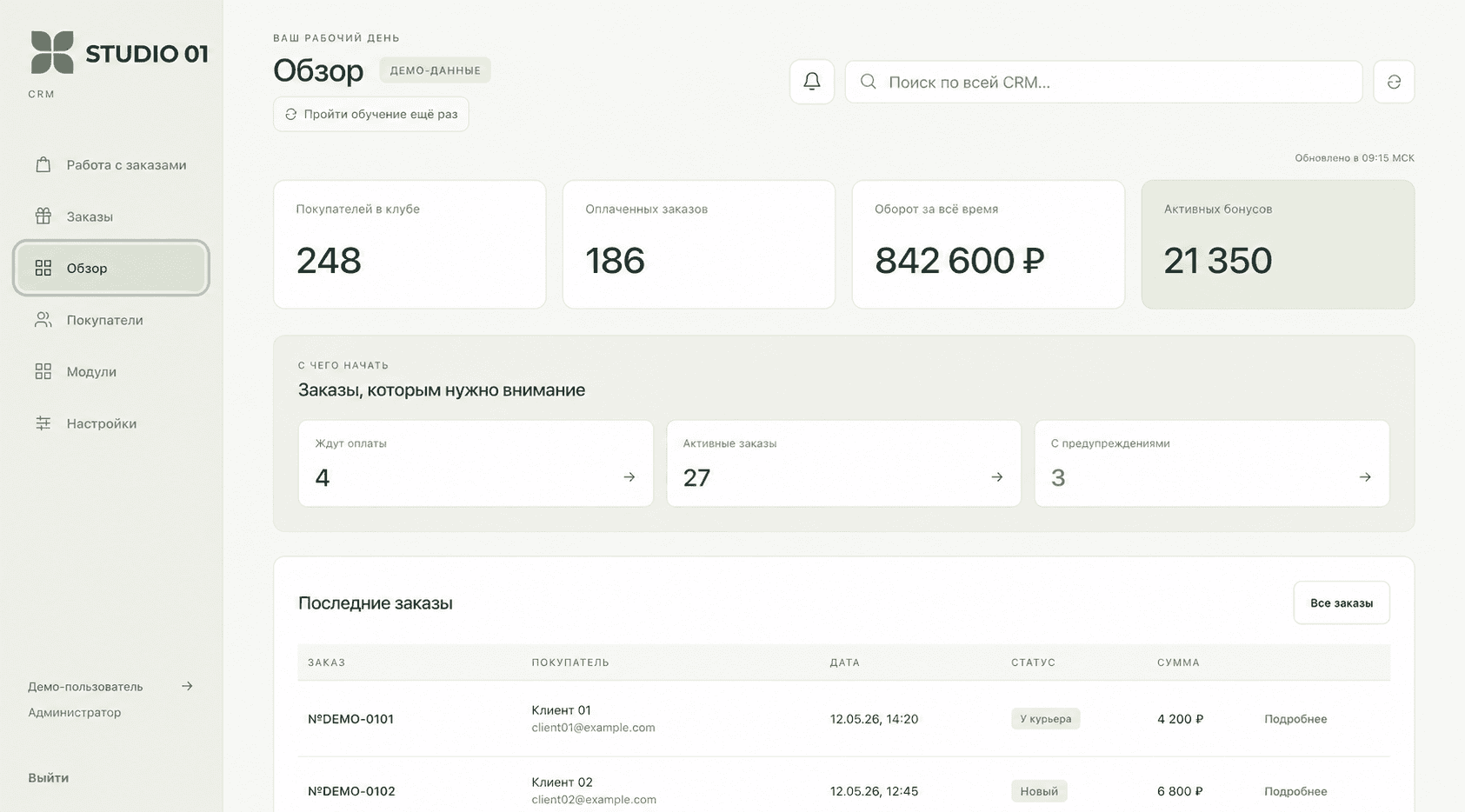Click the shopping bag icon for Работа с заказами
Image resolution: width=1465 pixels, height=812 pixels.
(x=43, y=164)
